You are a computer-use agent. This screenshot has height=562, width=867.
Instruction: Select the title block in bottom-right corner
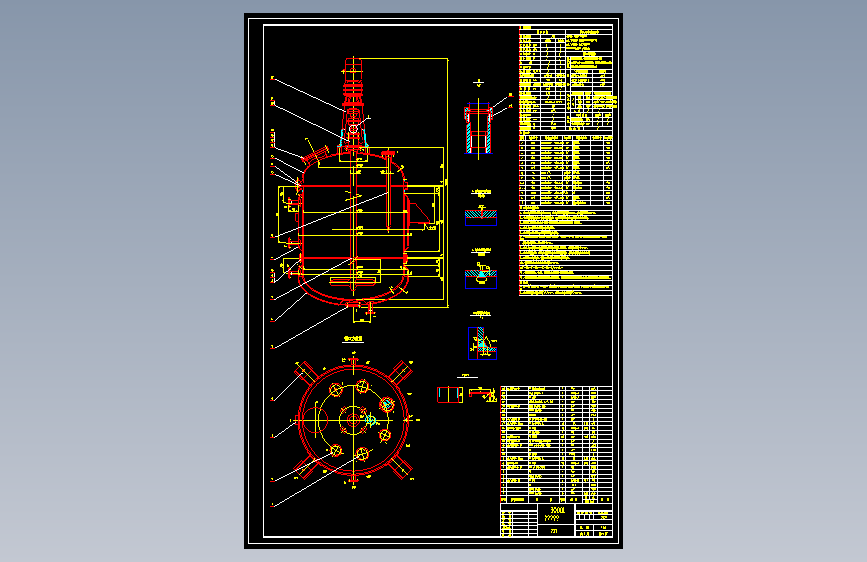[x=556, y=520]
